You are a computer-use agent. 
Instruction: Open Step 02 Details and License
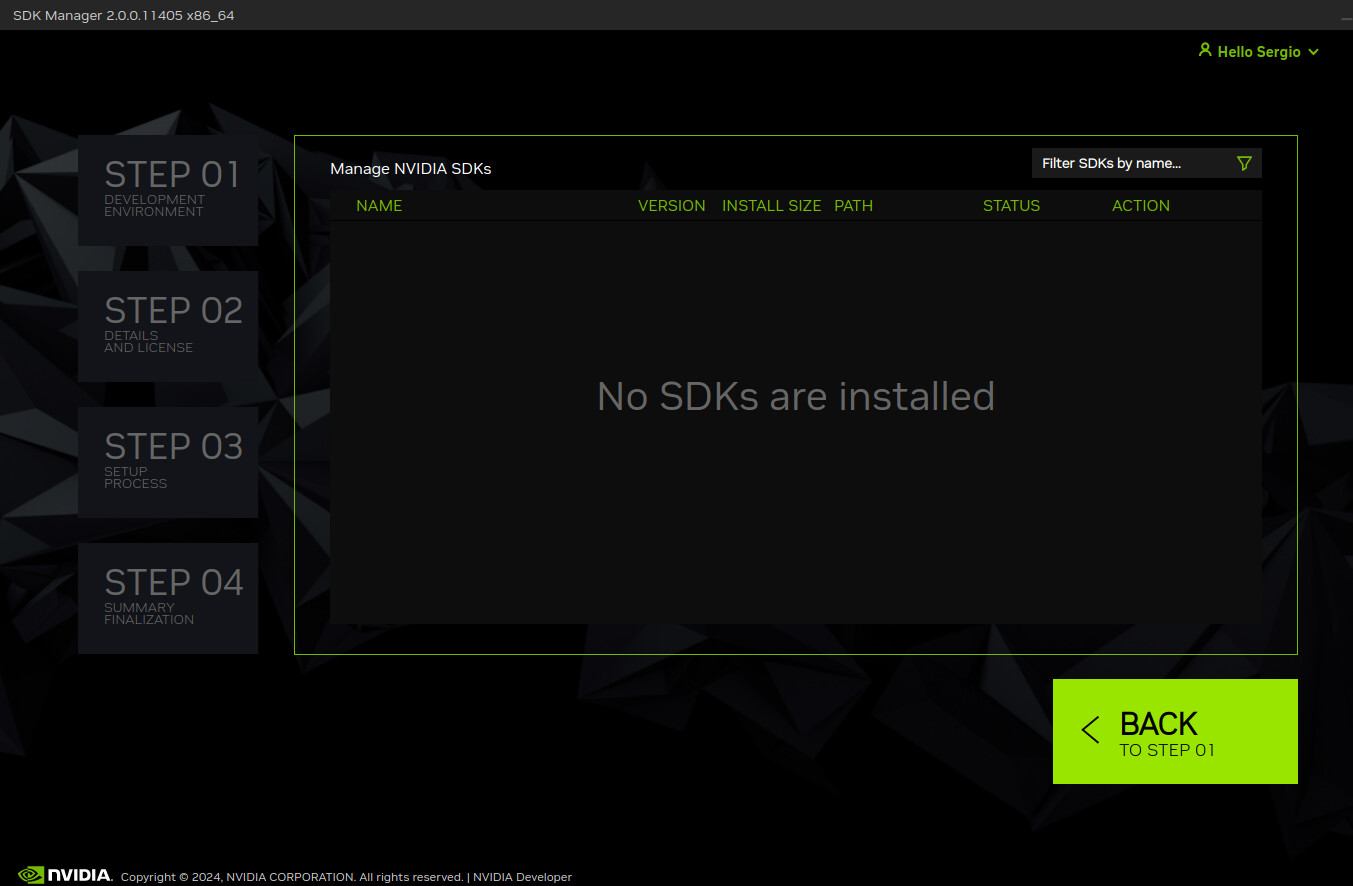tap(168, 326)
